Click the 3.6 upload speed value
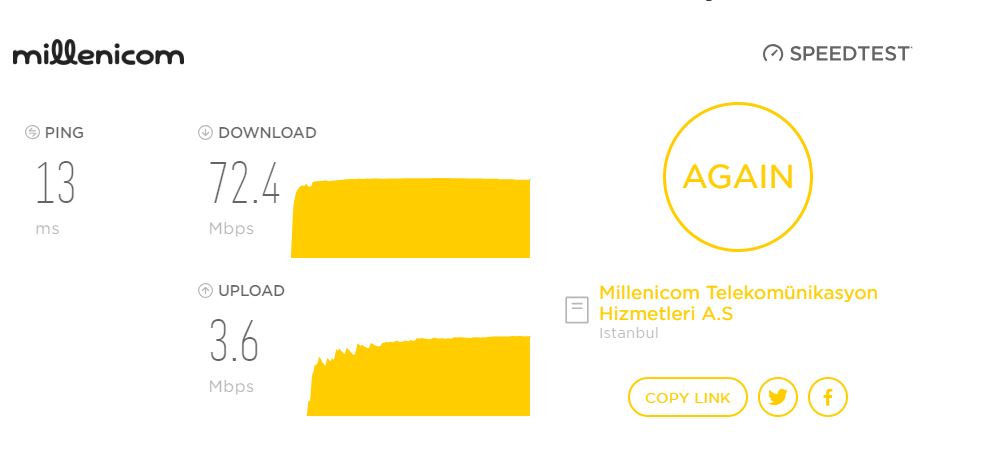992x460 pixels. click(x=233, y=340)
